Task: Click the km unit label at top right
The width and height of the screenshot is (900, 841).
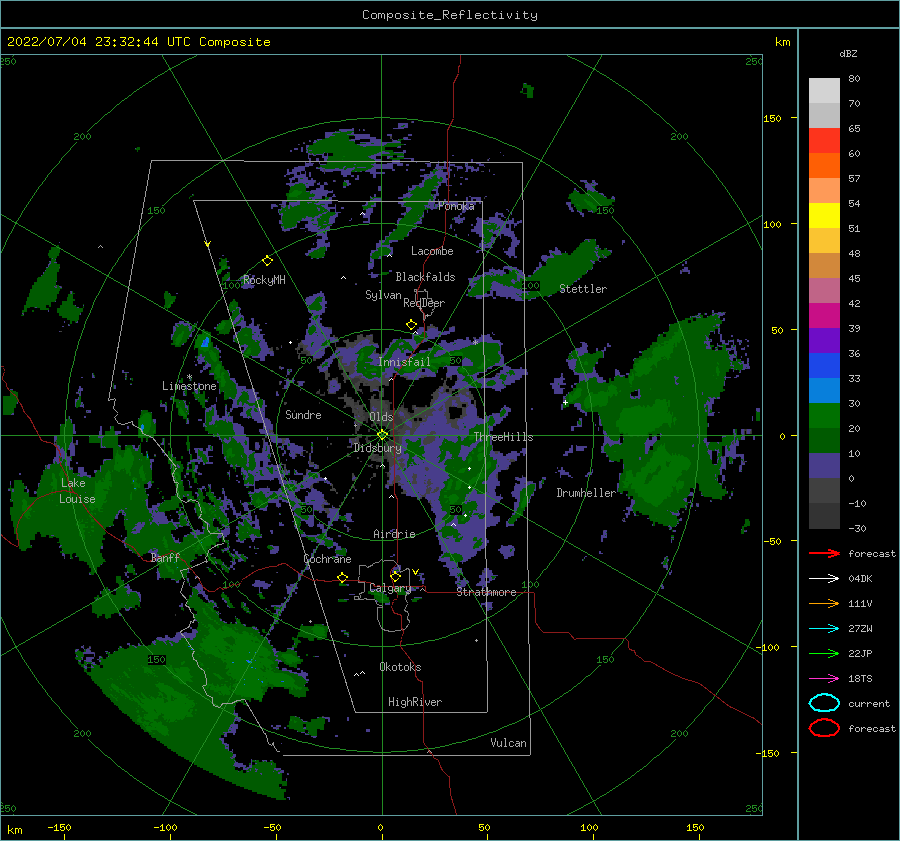Action: point(782,42)
